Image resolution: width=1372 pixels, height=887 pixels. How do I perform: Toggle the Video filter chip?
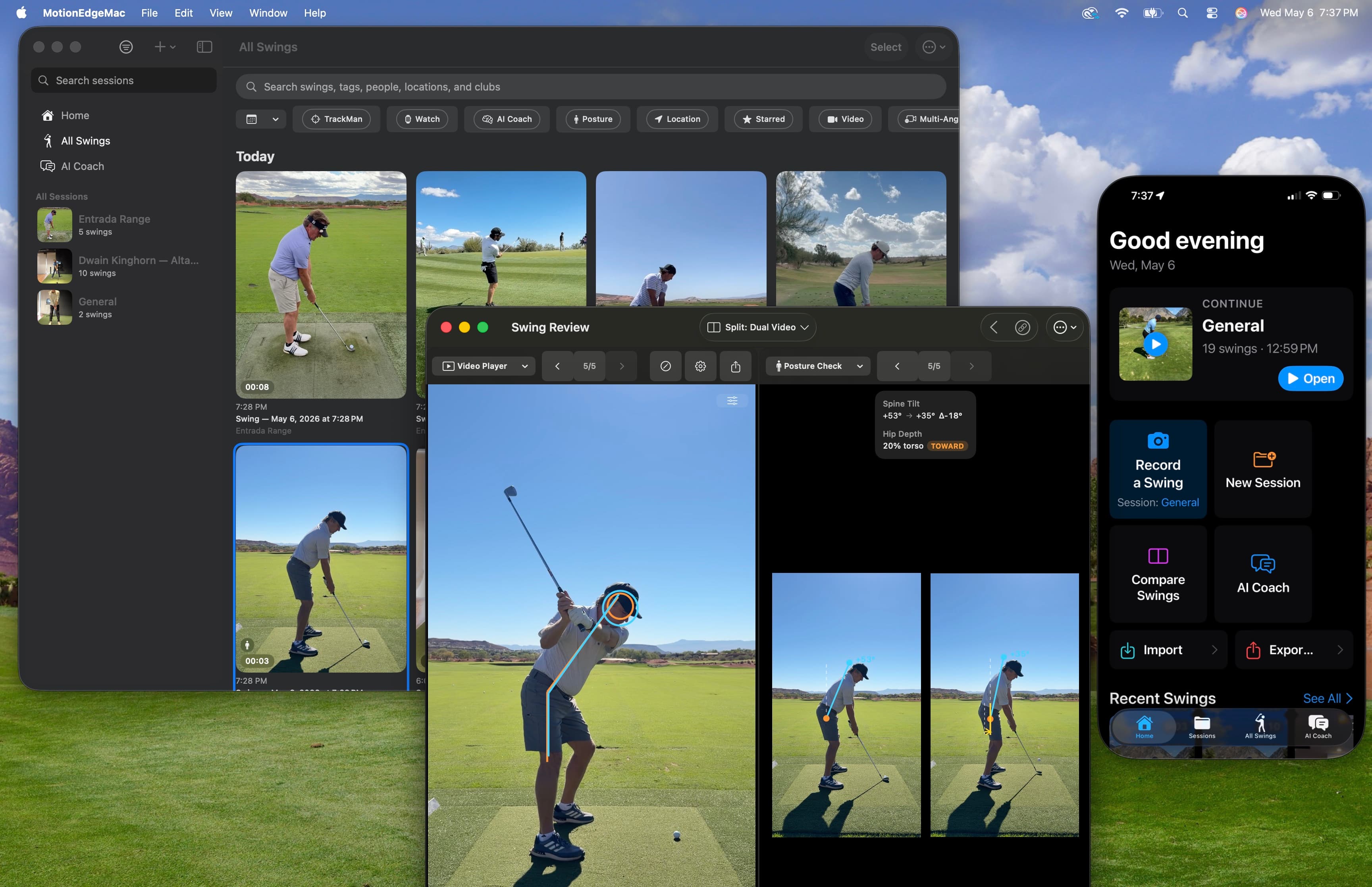(x=845, y=119)
